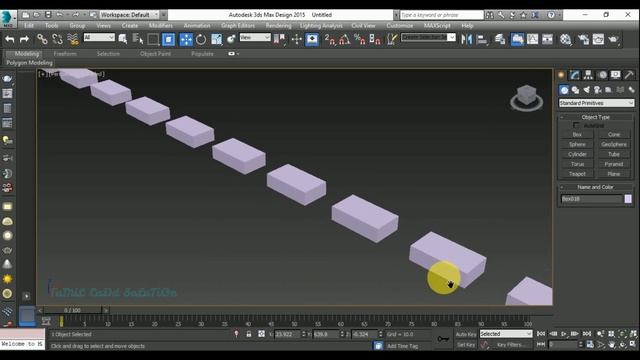Toggle the Auto Key button
Viewport: 640px width, 360px height.
tap(466, 334)
